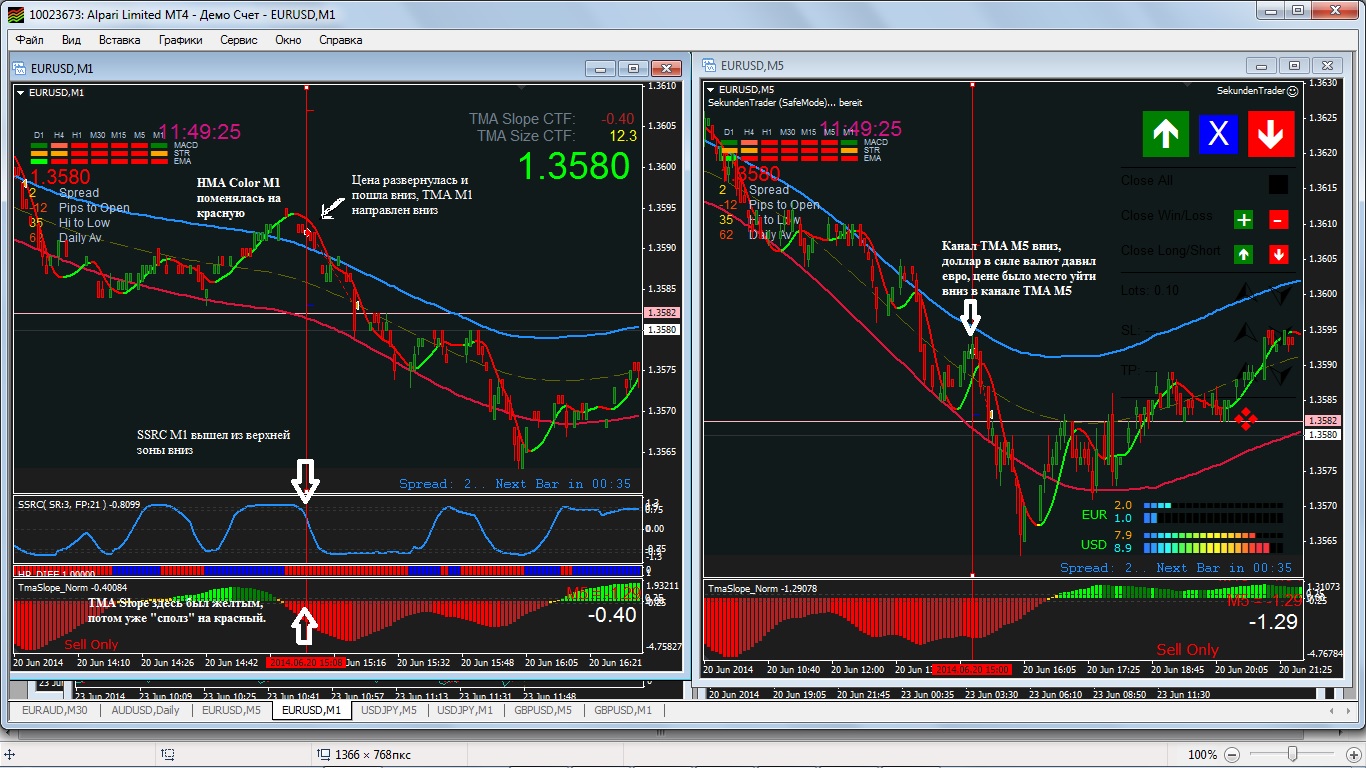Switch to the GBPUSD,M1 chart tab

point(622,710)
